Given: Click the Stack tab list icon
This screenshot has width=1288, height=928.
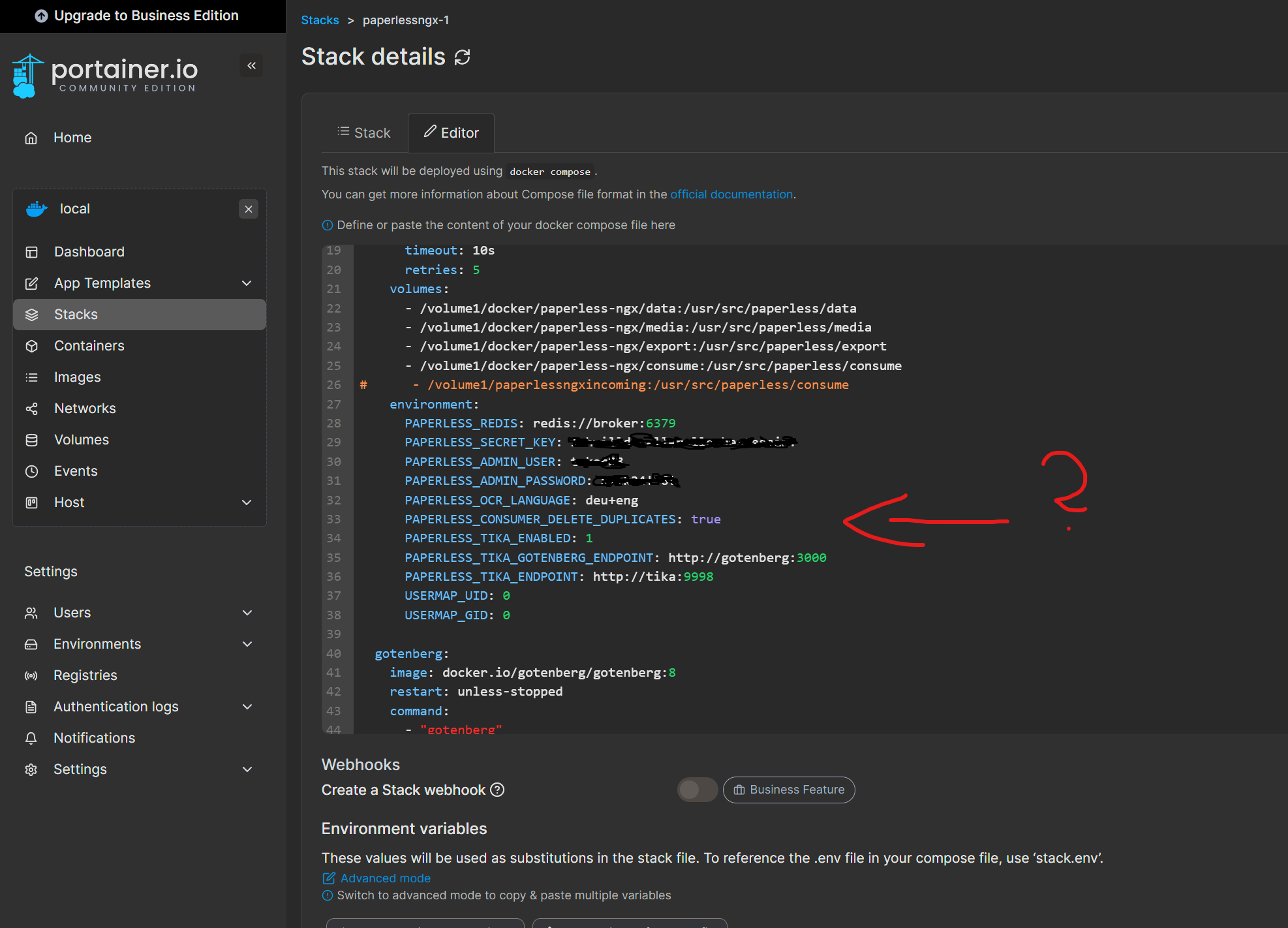Looking at the screenshot, I should click(x=343, y=132).
